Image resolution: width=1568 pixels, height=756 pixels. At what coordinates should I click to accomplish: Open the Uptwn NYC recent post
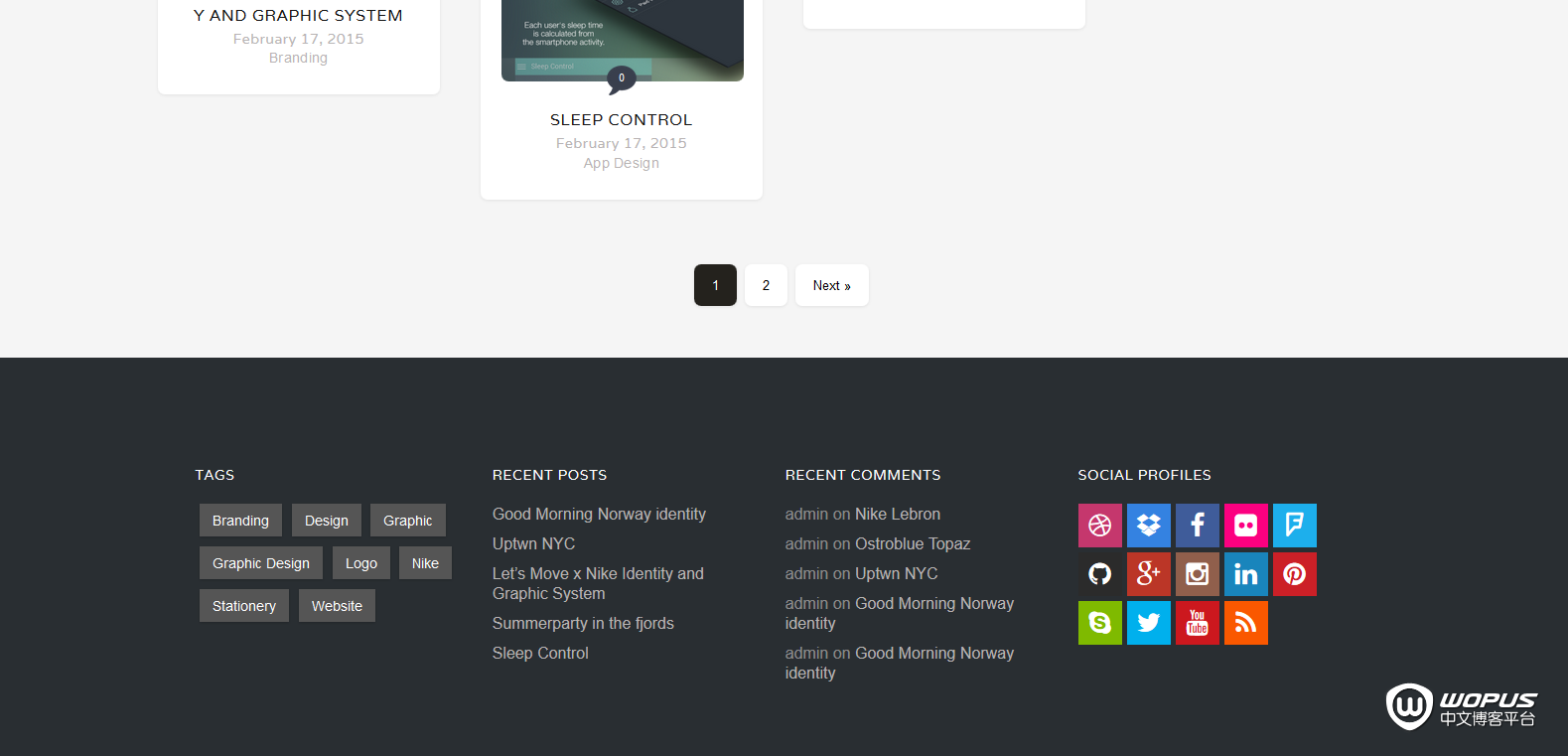(533, 544)
